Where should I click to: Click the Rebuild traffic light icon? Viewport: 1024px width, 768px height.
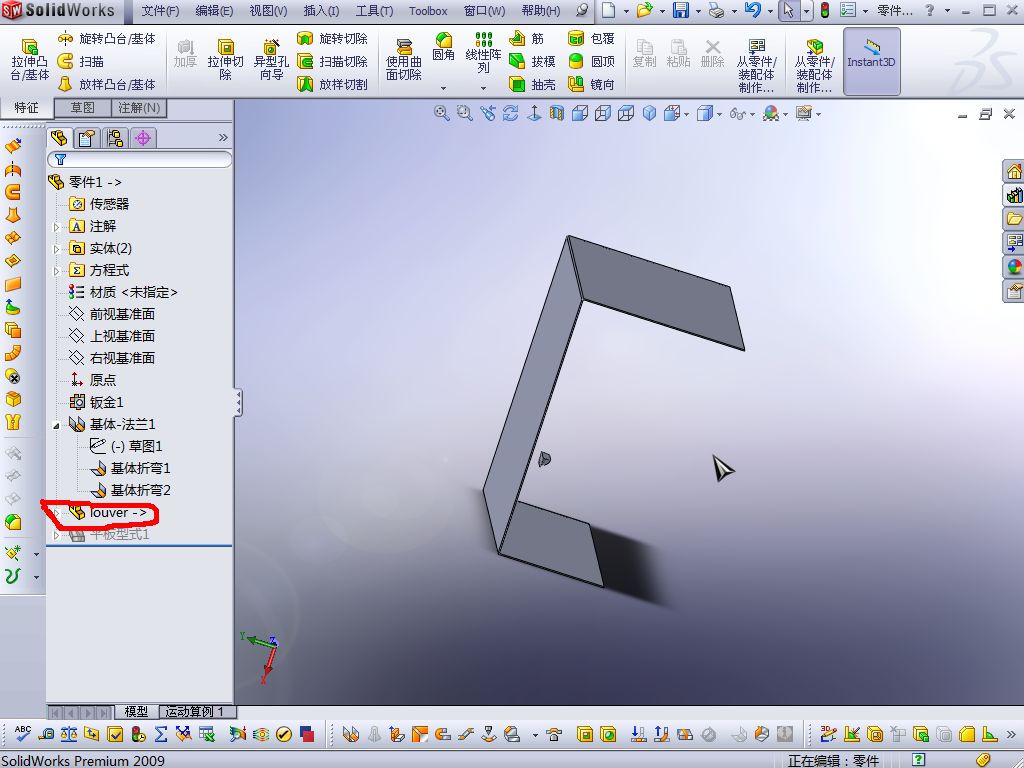825,10
